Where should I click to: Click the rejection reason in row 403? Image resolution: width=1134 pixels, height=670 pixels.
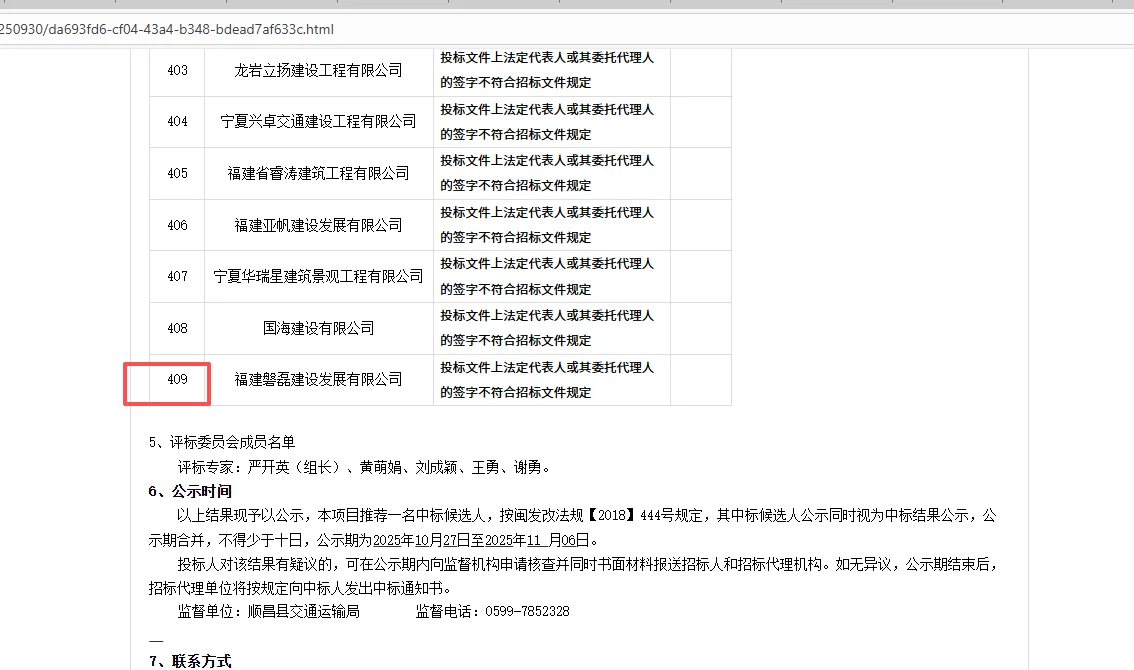click(547, 70)
